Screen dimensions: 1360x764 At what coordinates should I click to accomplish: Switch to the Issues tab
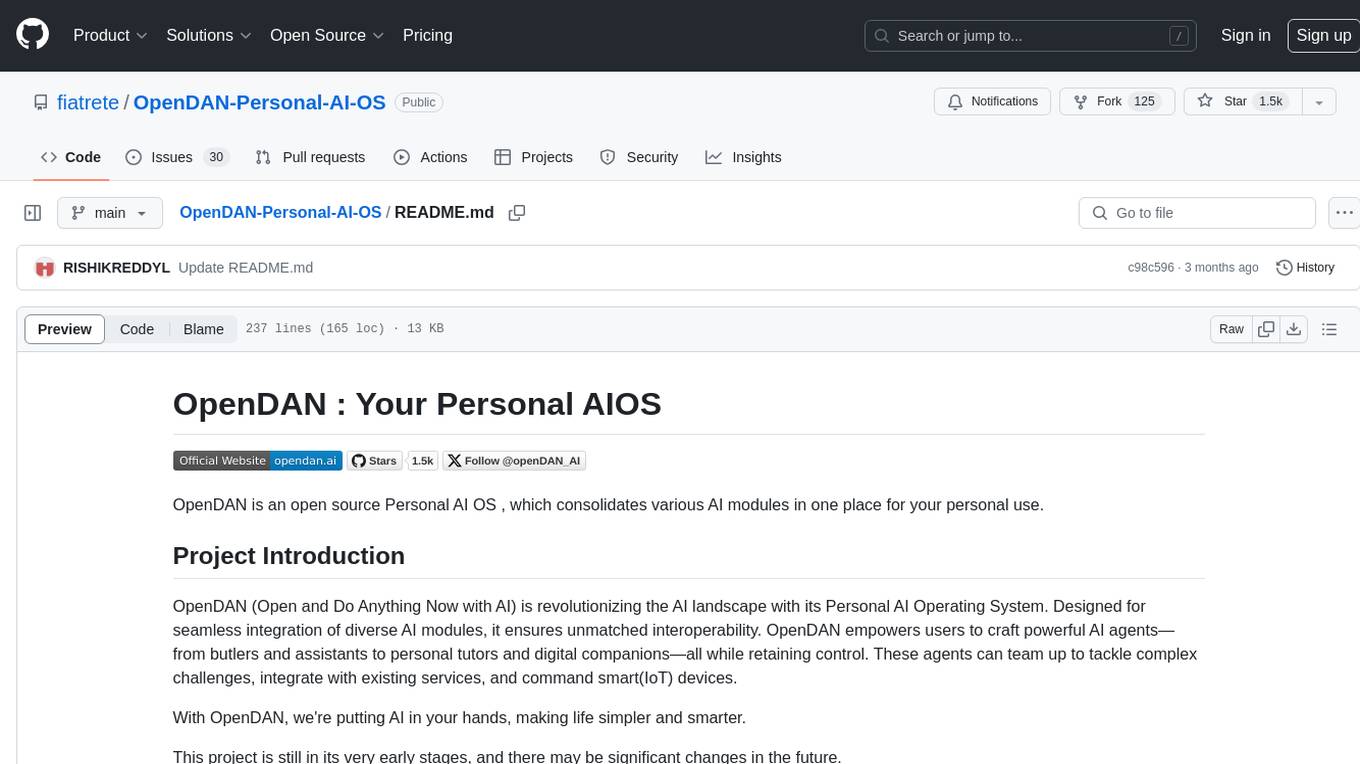[177, 157]
